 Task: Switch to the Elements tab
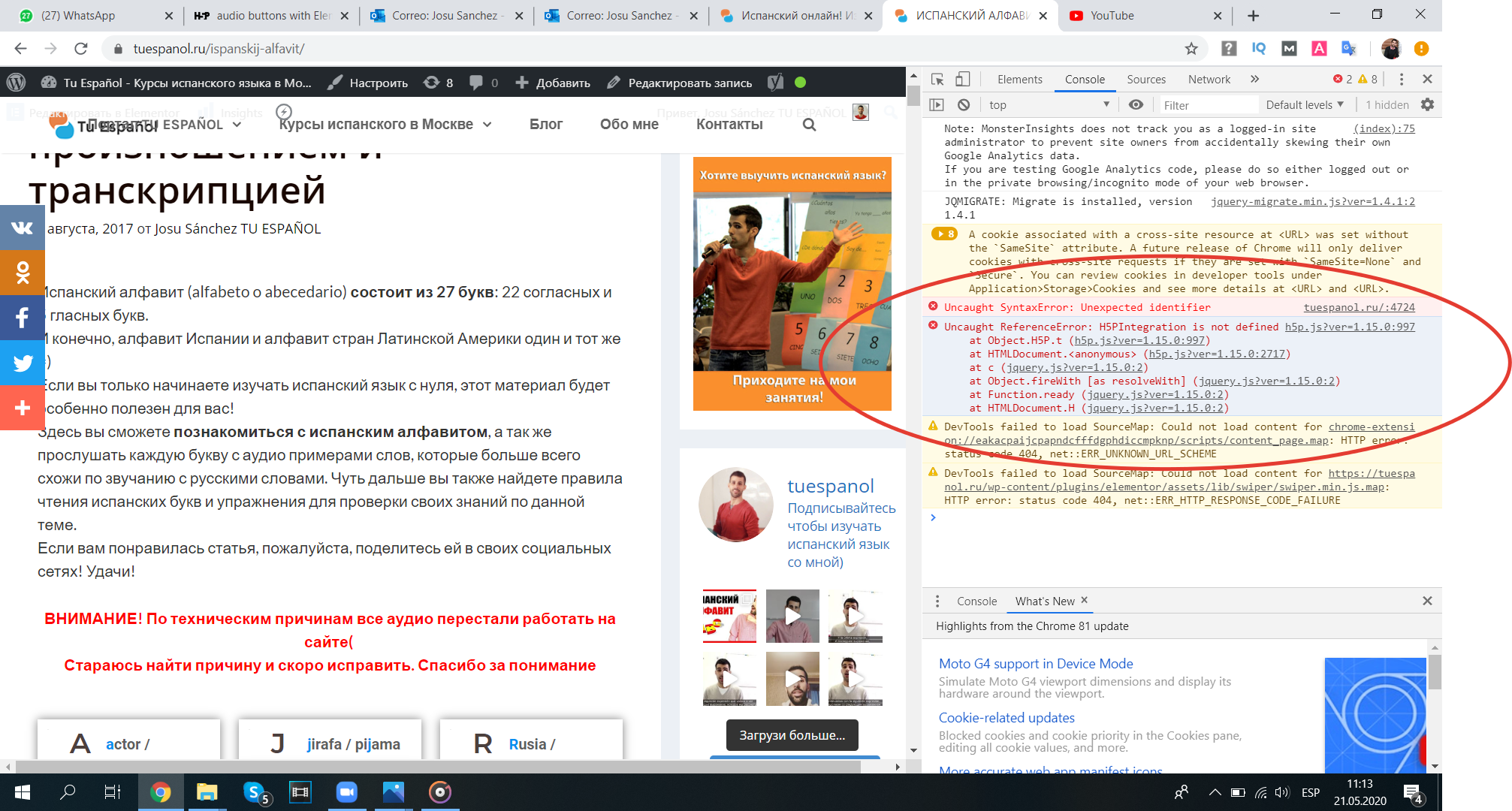coord(1019,80)
